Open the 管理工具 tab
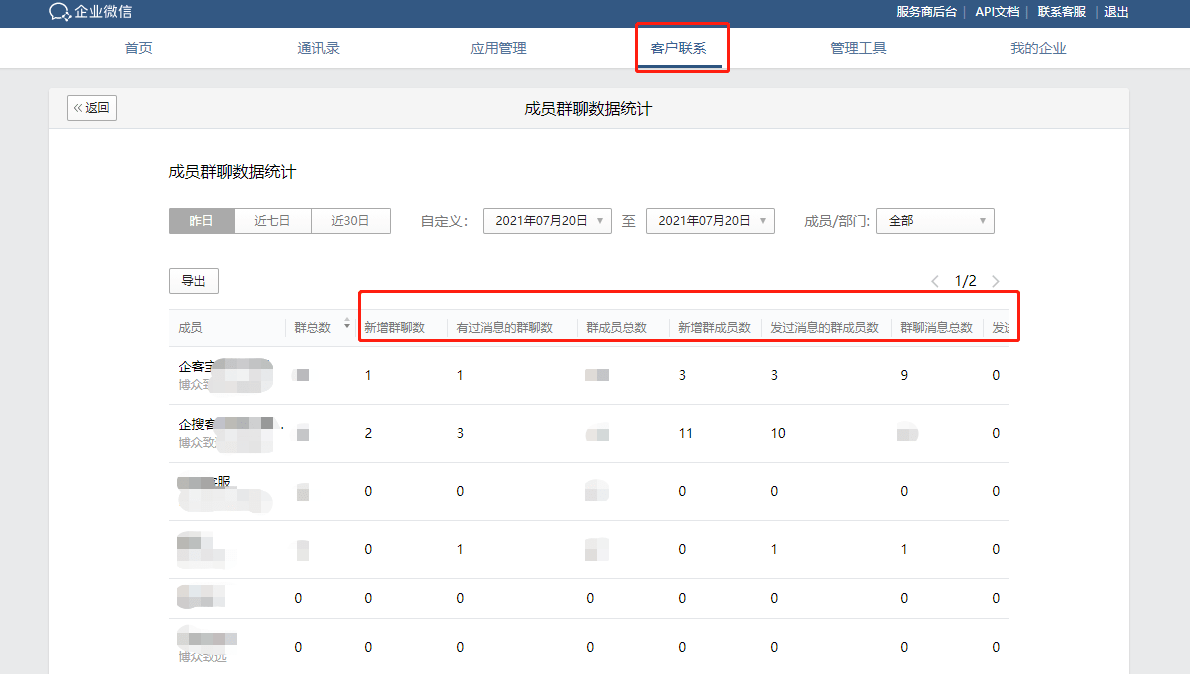Screen dimensions: 1190x674 click(x=858, y=48)
